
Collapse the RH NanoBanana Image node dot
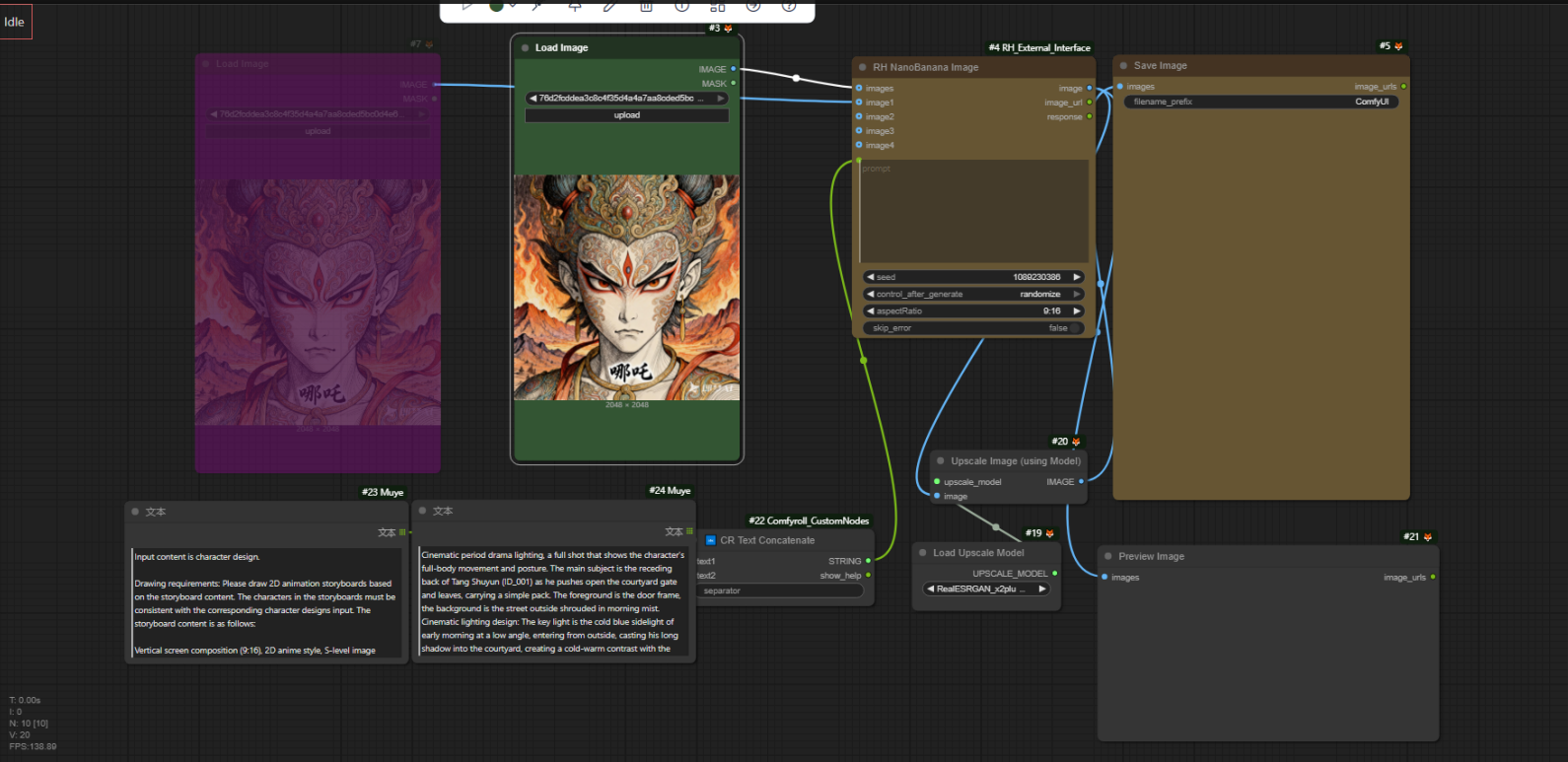coord(863,68)
